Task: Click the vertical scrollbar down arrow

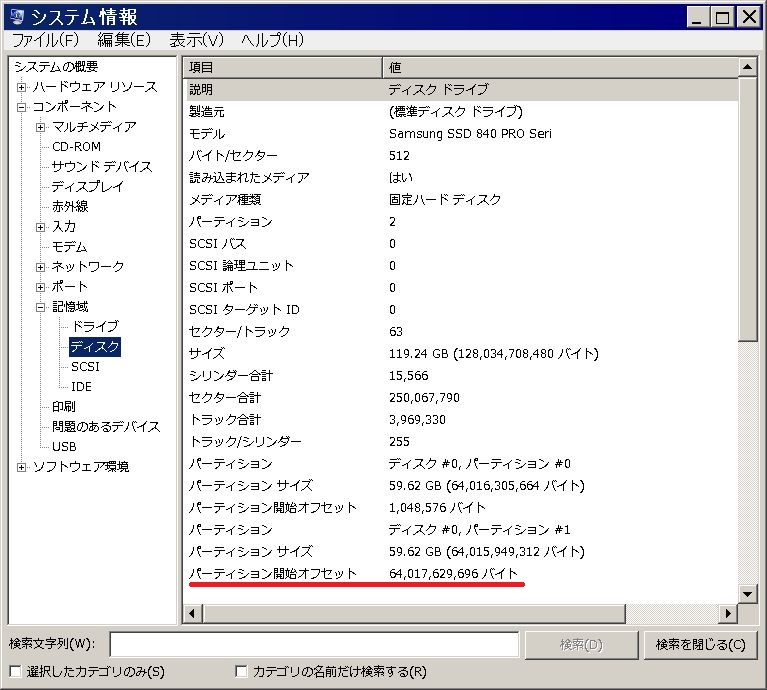Action: pos(747,594)
